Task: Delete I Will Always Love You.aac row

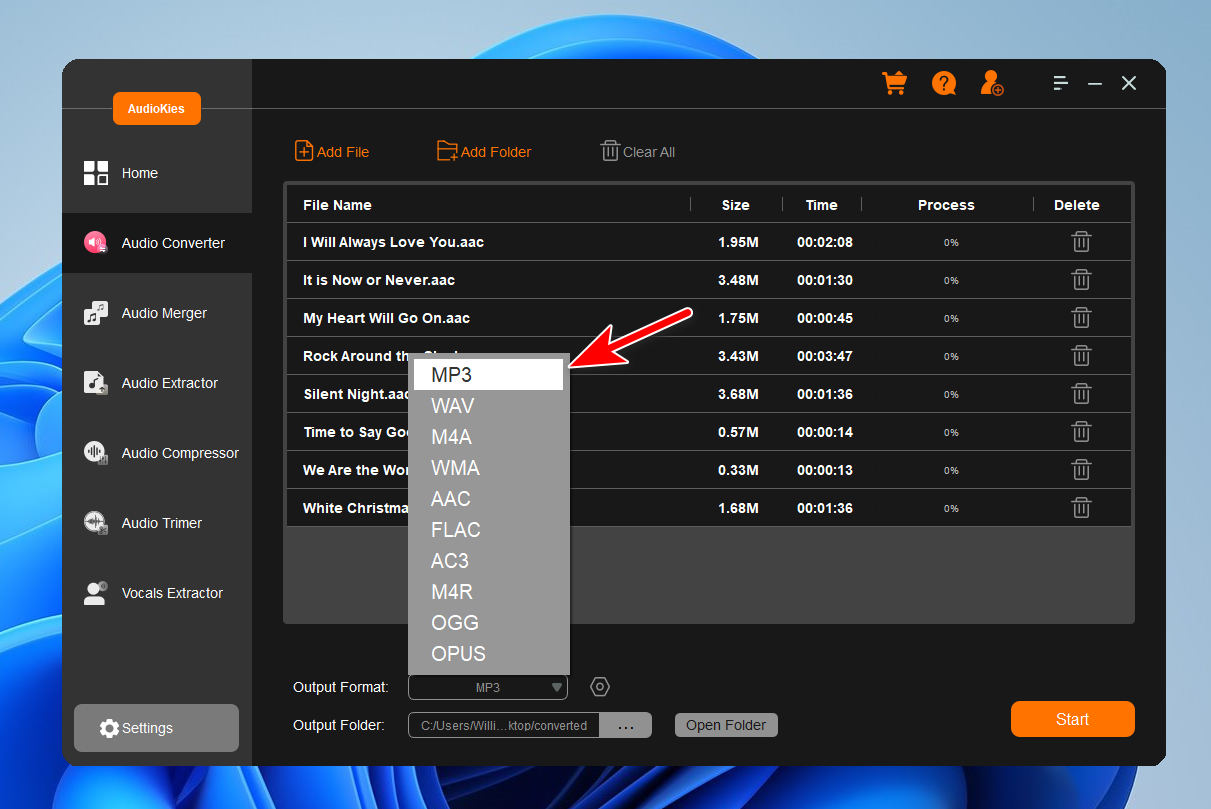Action: 1081,242
